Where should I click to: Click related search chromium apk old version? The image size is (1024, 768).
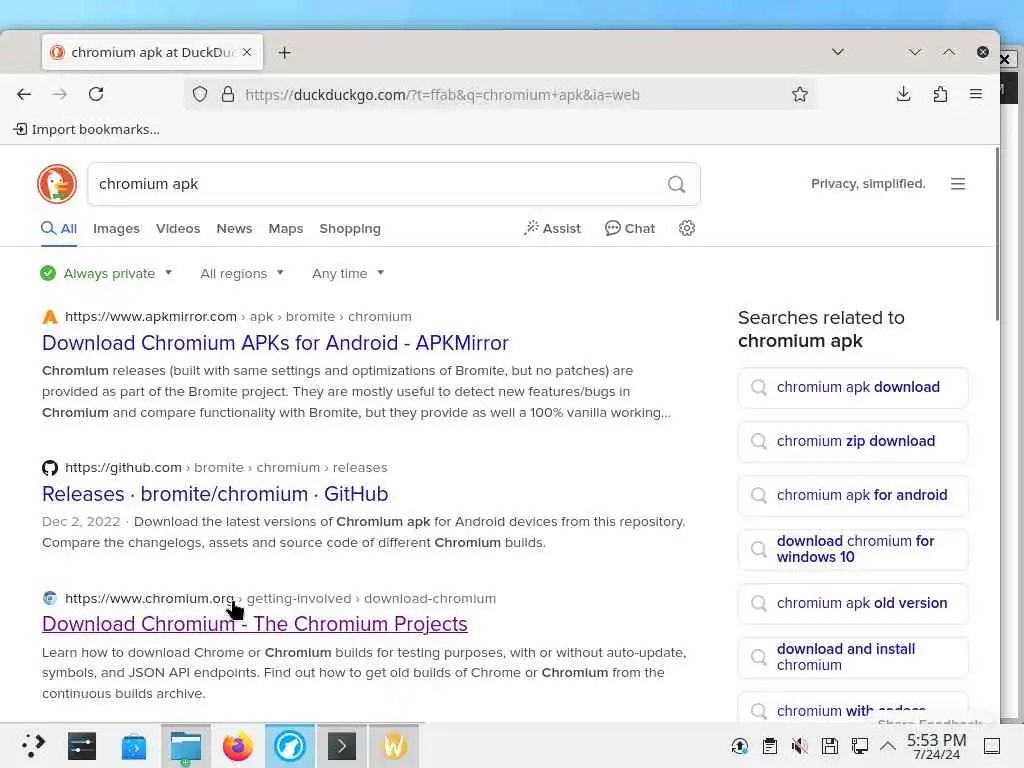coord(853,603)
